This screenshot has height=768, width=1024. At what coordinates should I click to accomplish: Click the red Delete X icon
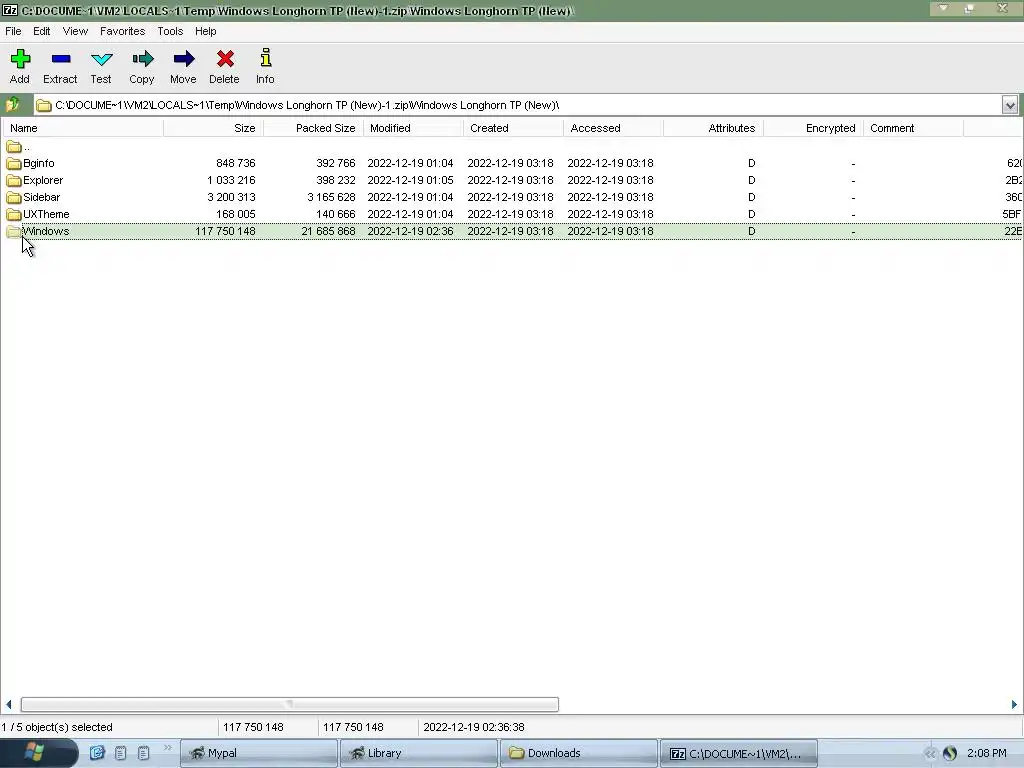pos(225,59)
